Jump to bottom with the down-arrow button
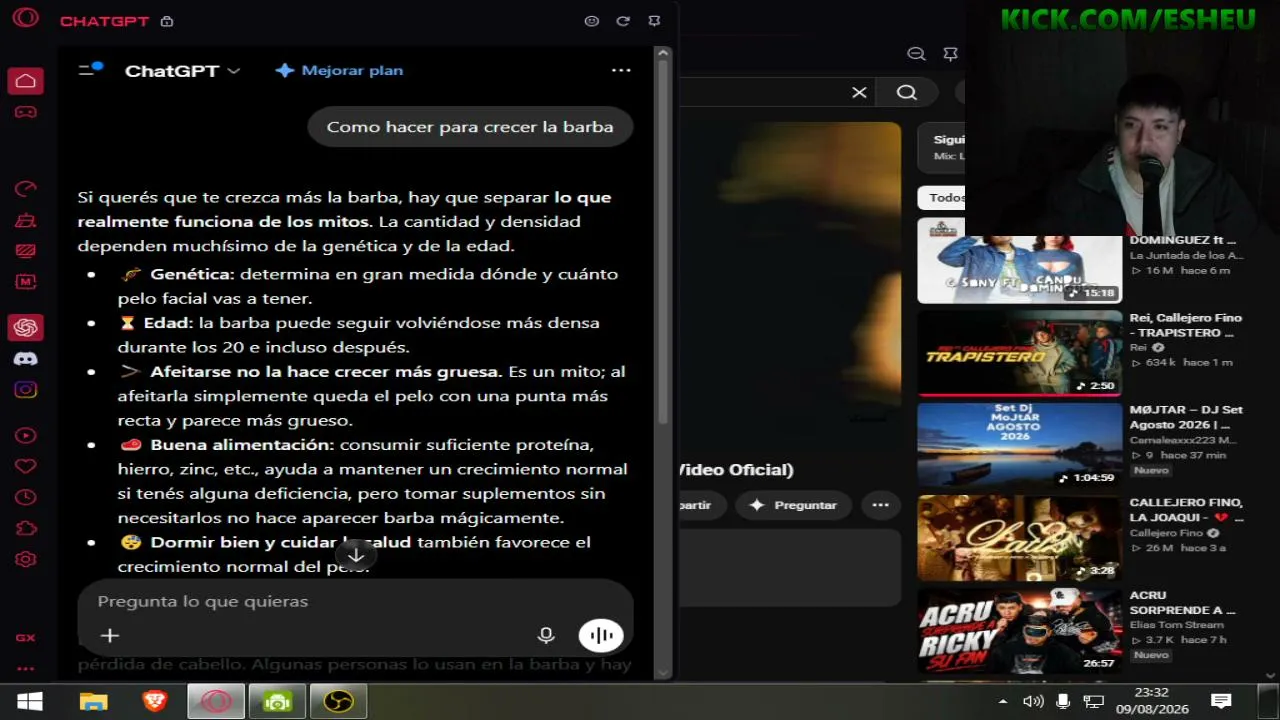The image size is (1280, 720). pyautogui.click(x=355, y=555)
